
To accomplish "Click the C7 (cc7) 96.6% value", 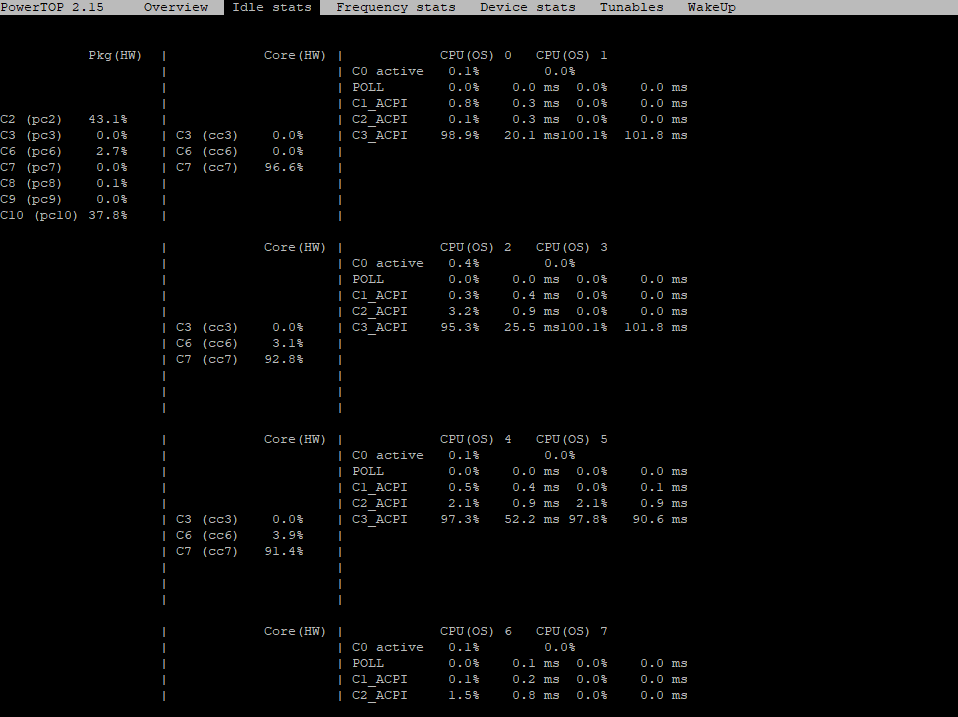I will (x=283, y=167).
